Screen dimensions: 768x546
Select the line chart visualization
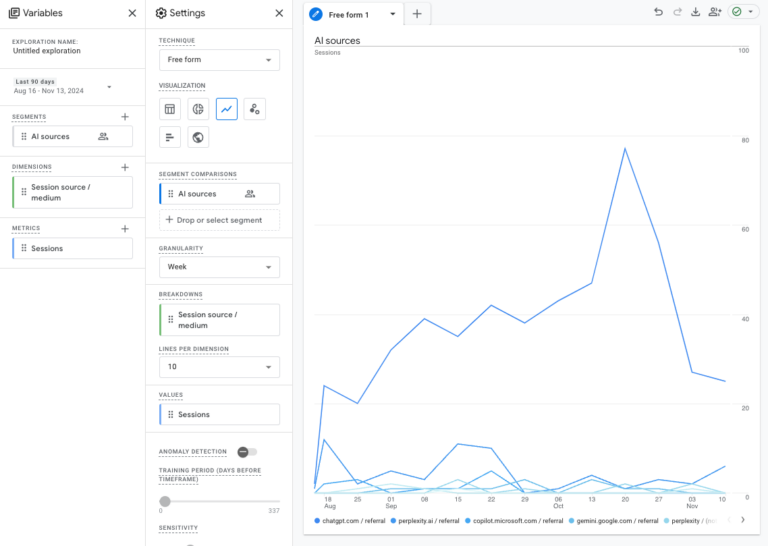coord(227,109)
